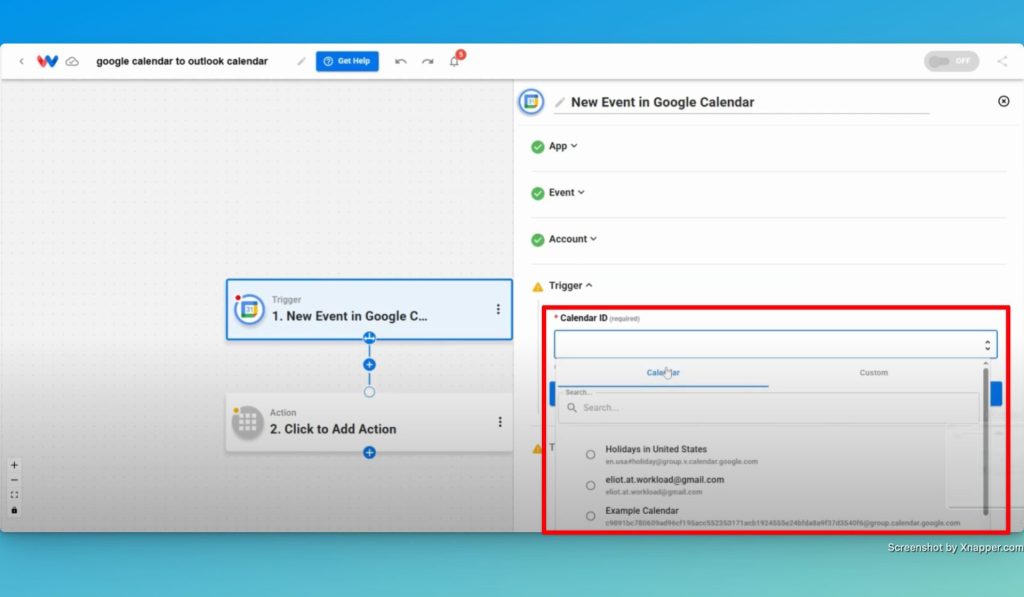This screenshot has height=597, width=1024.
Task: Collapse the Trigger section
Action: point(570,285)
